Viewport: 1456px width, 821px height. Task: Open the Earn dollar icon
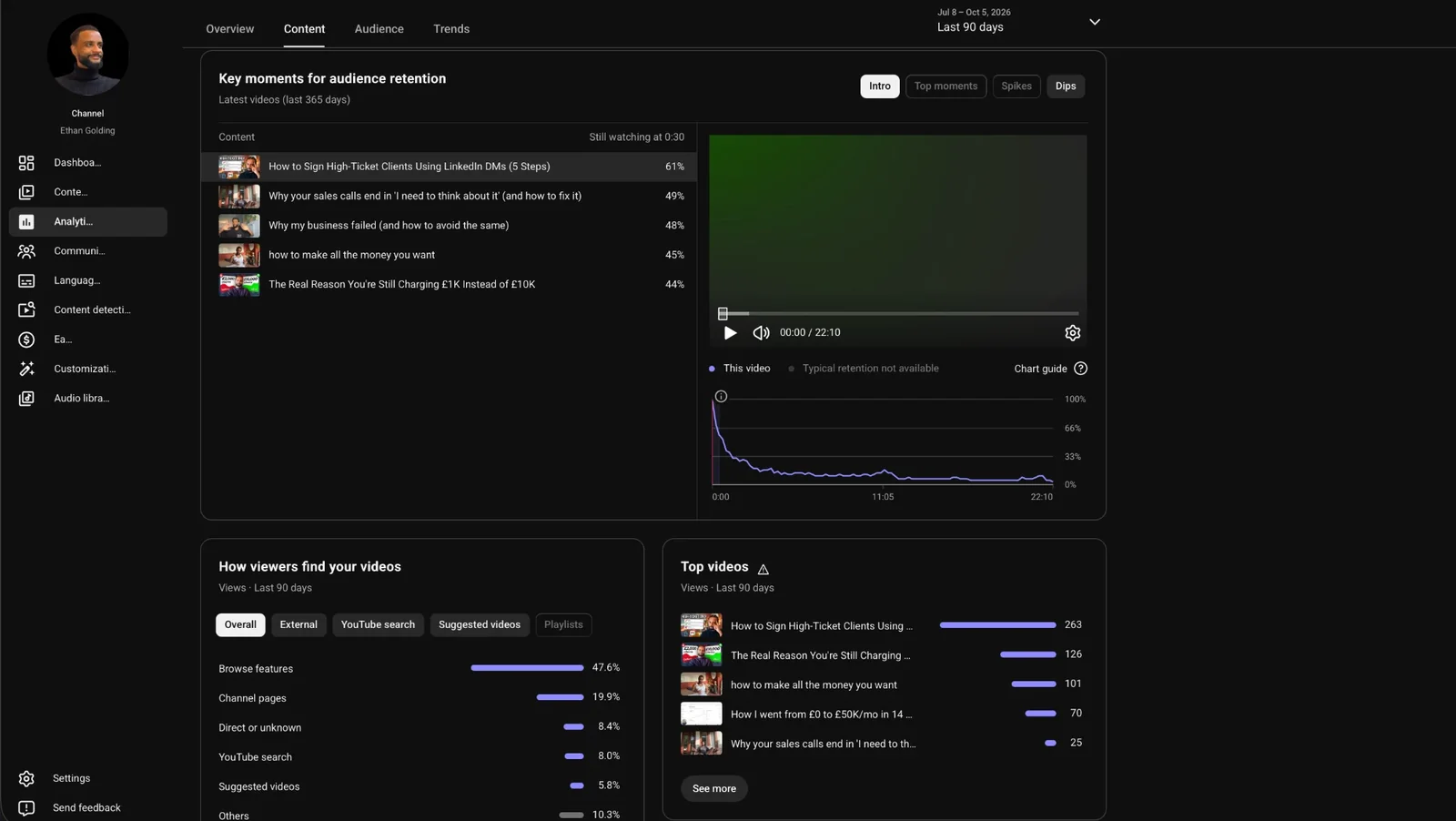tap(26, 340)
